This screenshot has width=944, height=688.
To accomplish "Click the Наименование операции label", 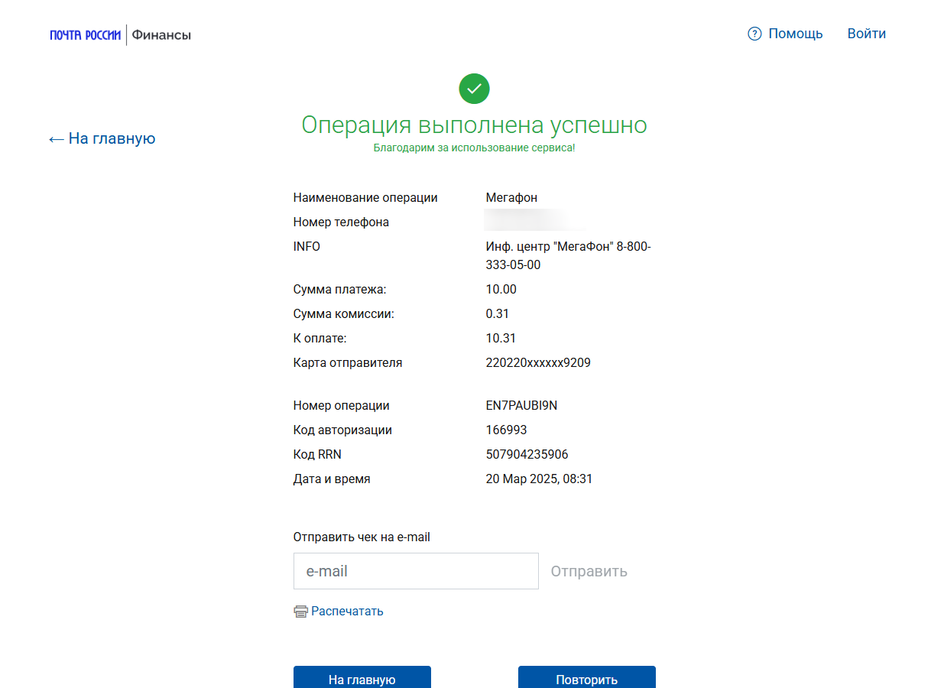I will coord(365,198).
